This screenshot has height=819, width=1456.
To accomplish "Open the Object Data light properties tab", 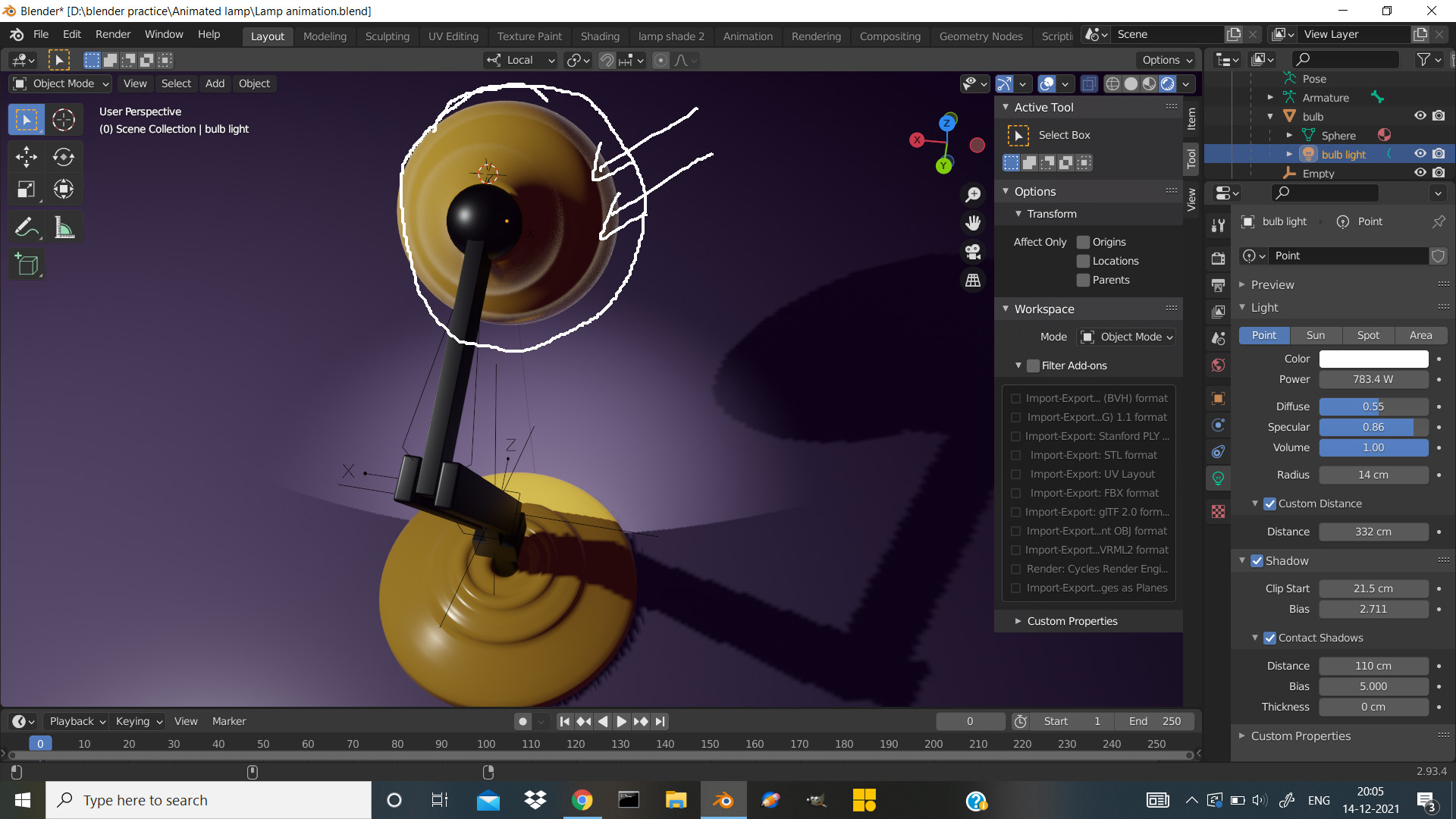I will [x=1218, y=479].
